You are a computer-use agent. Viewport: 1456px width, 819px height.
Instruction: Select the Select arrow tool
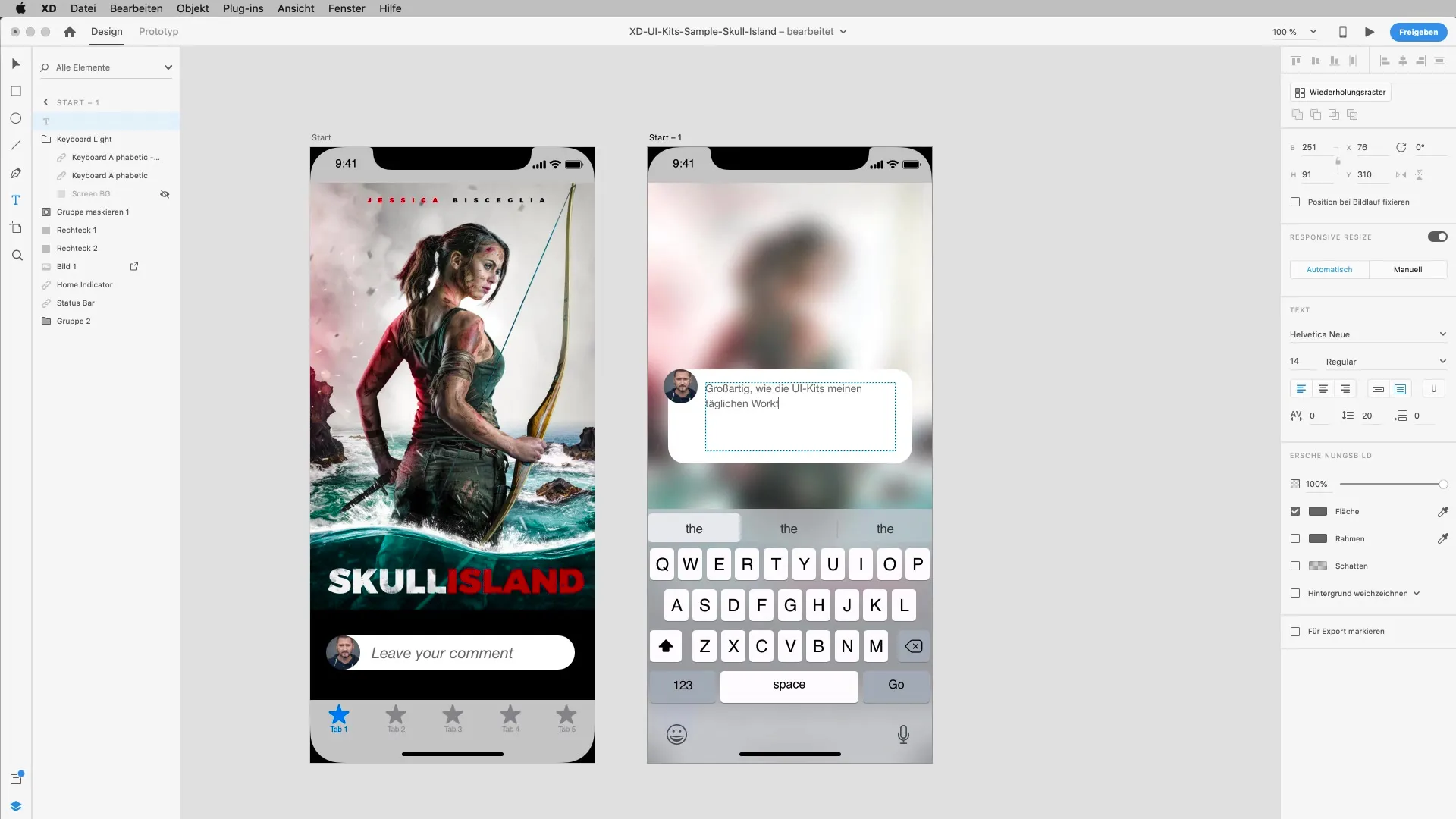(x=16, y=64)
